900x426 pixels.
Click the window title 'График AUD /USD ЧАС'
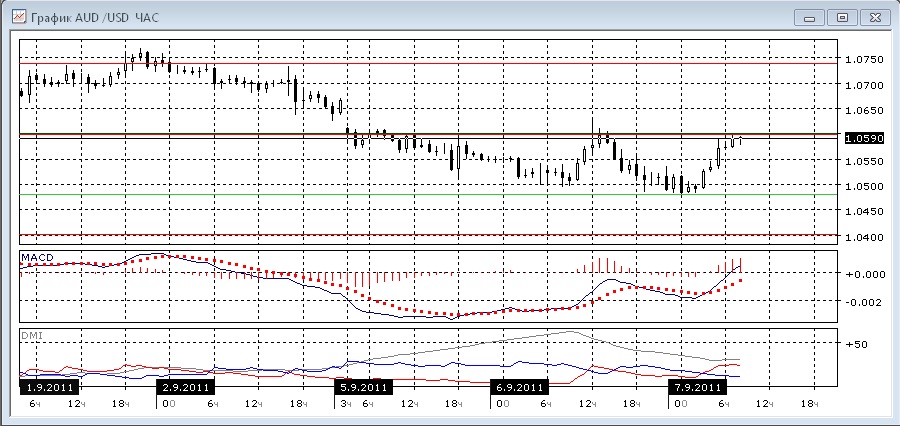[95, 17]
